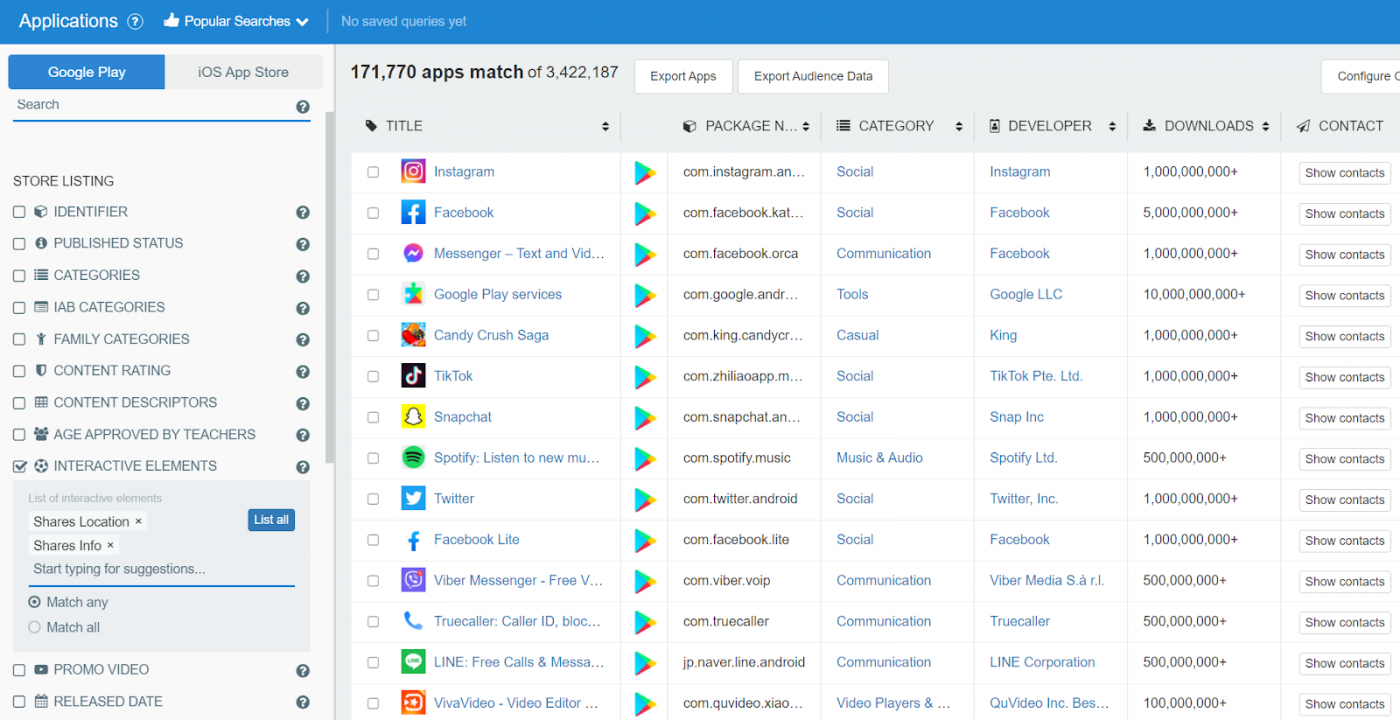Viewport: 1400px width, 720px height.
Task: Open the Viber Media S.à r.l. developer link
Action: pos(1047,580)
